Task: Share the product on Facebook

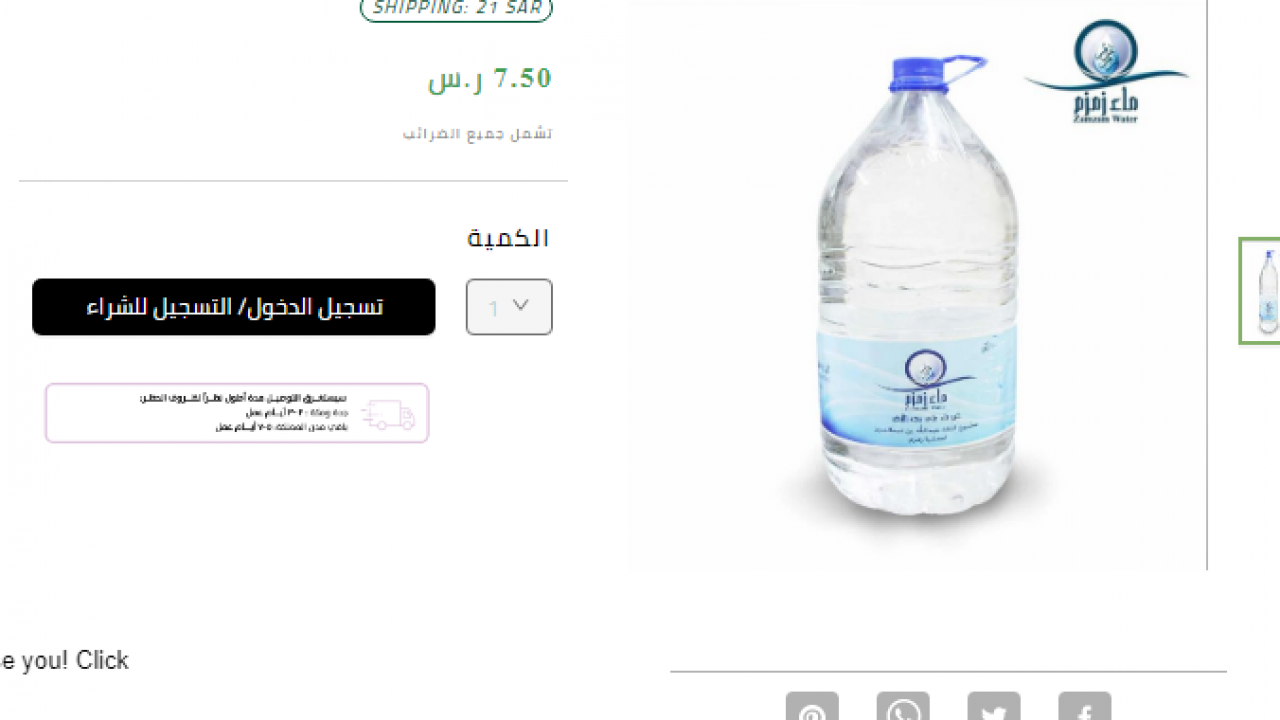Action: [1085, 706]
